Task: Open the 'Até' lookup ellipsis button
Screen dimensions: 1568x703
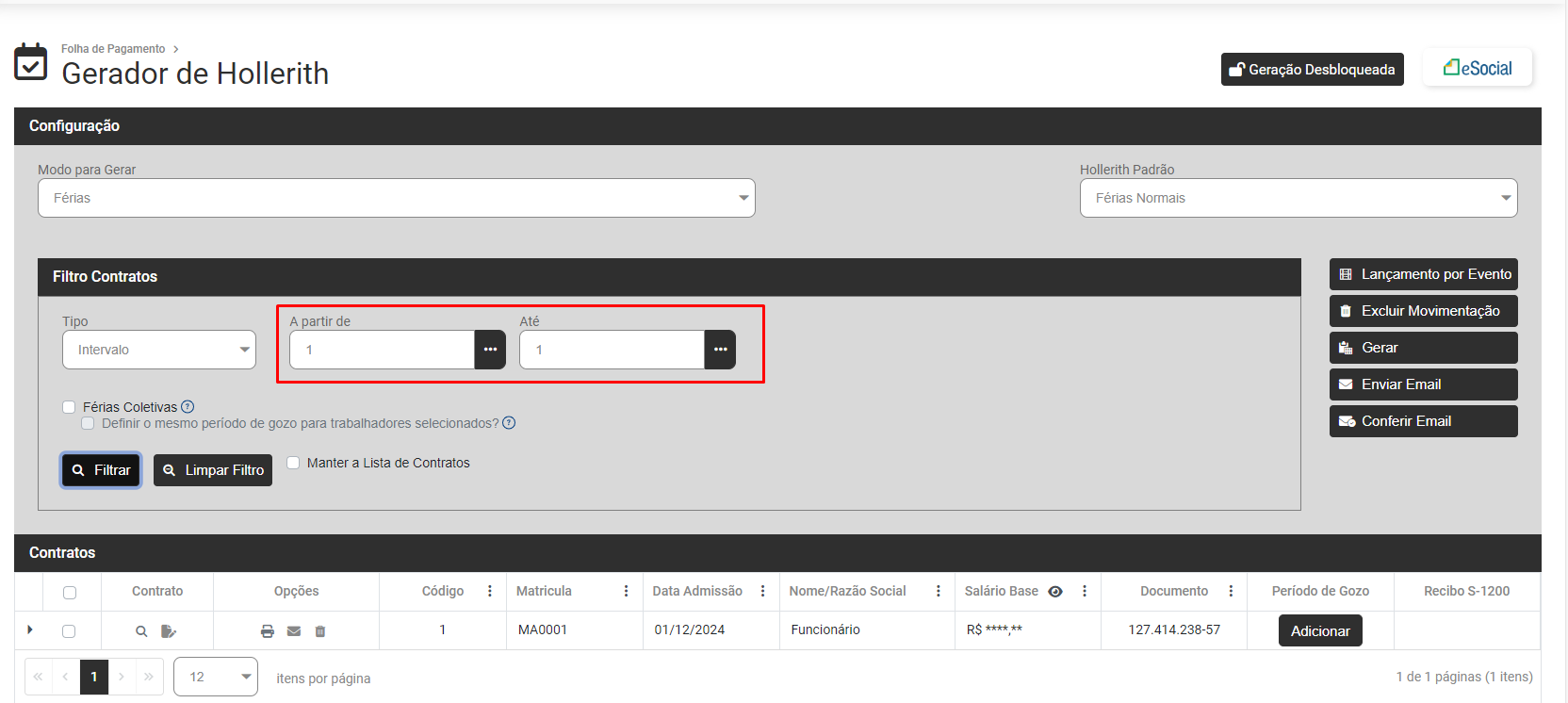Action: 720,350
